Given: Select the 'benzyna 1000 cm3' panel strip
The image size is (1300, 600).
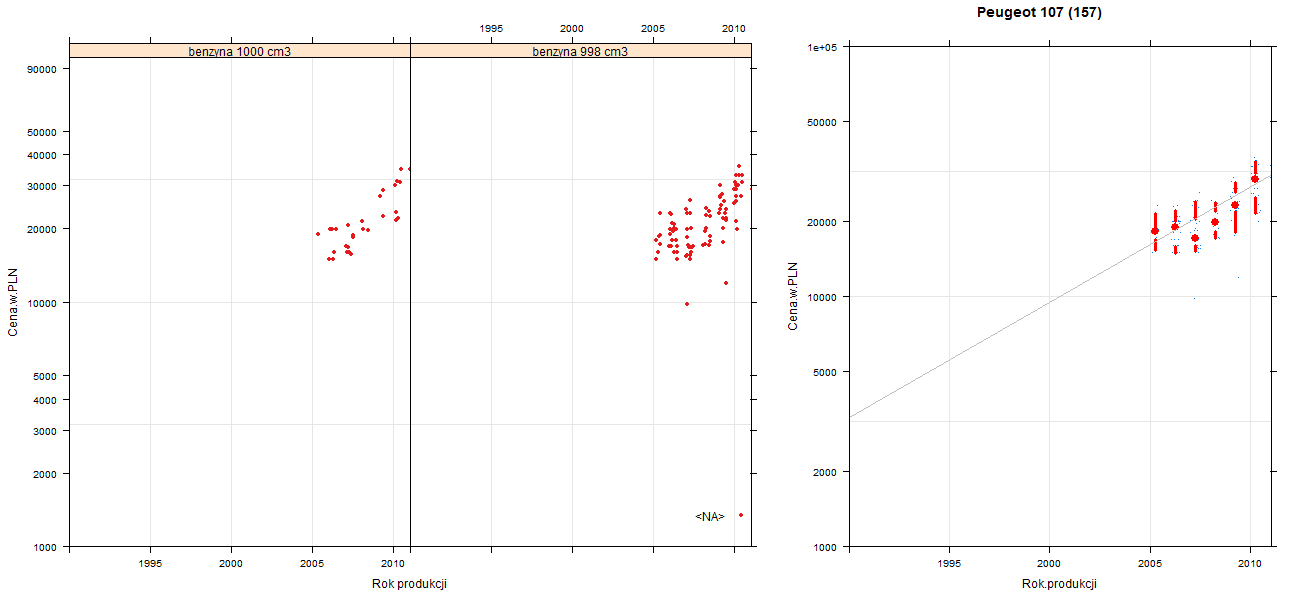Looking at the screenshot, I should tap(240, 51).
